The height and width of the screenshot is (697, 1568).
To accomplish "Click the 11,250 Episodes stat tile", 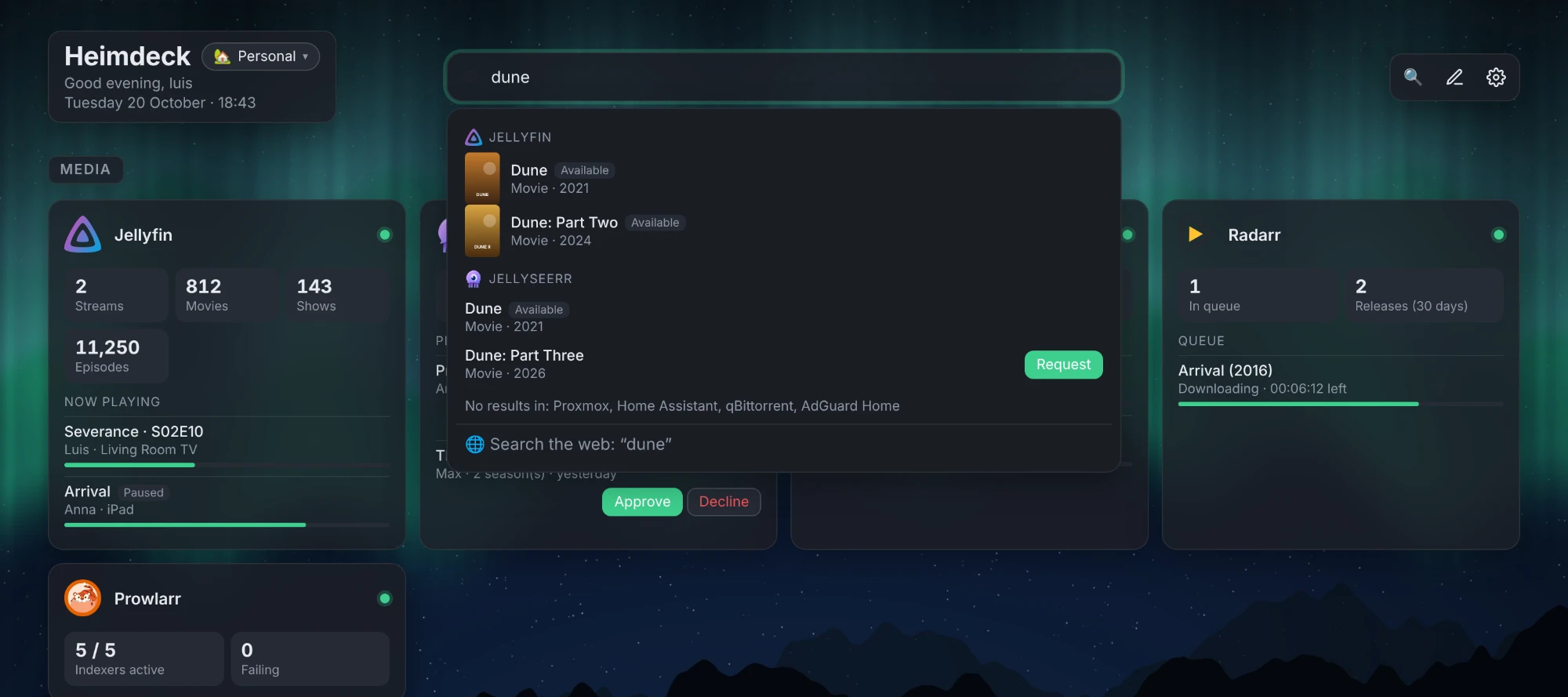I will point(116,356).
